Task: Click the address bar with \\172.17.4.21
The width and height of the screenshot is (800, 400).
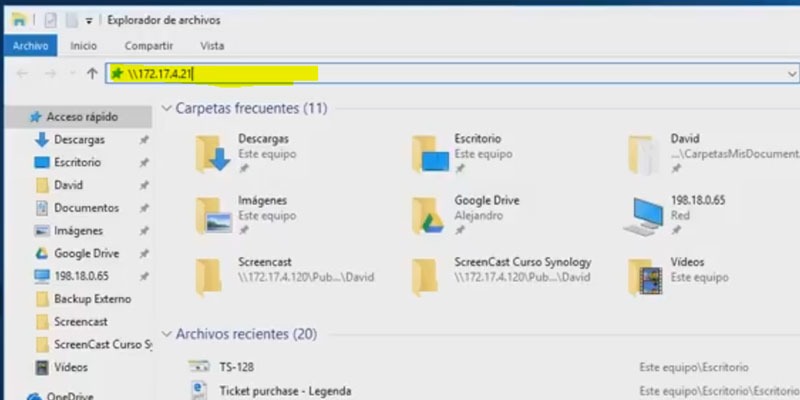Action: (452, 74)
